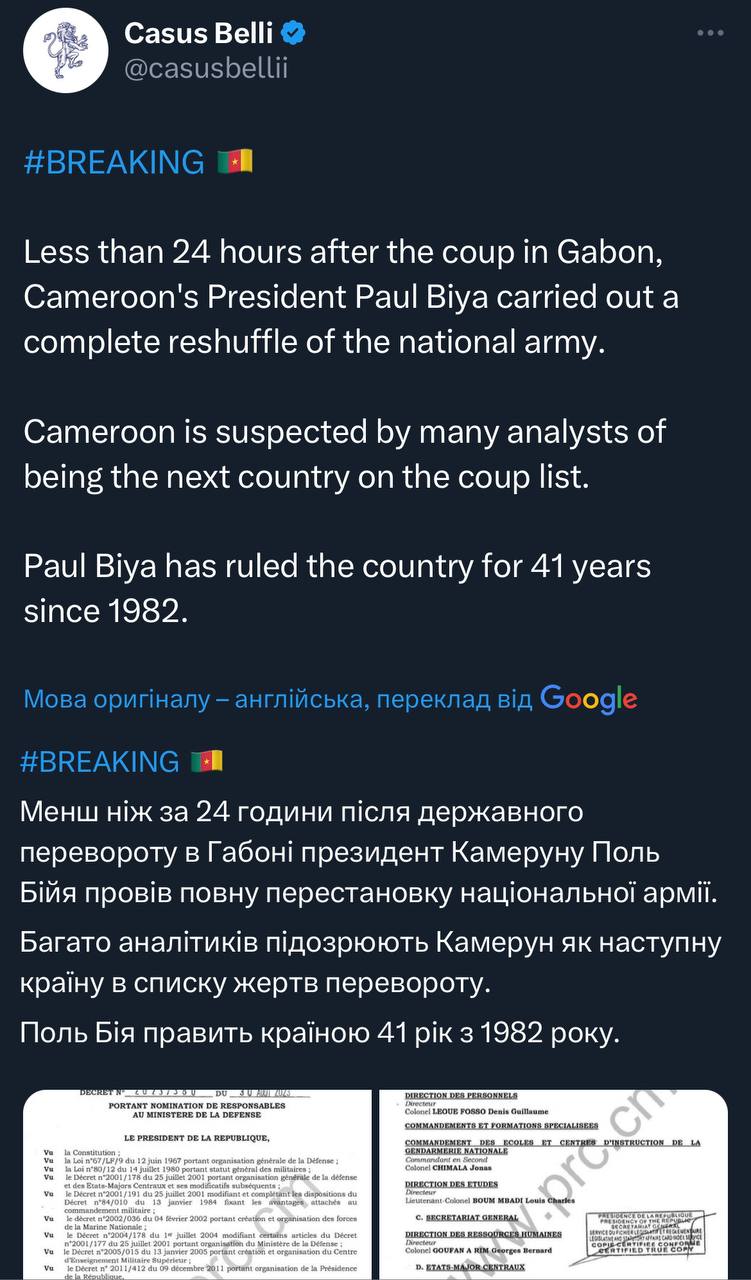
Task: Click the Cameroon flag emoji in the Ukrainian translation
Action: 206,762
